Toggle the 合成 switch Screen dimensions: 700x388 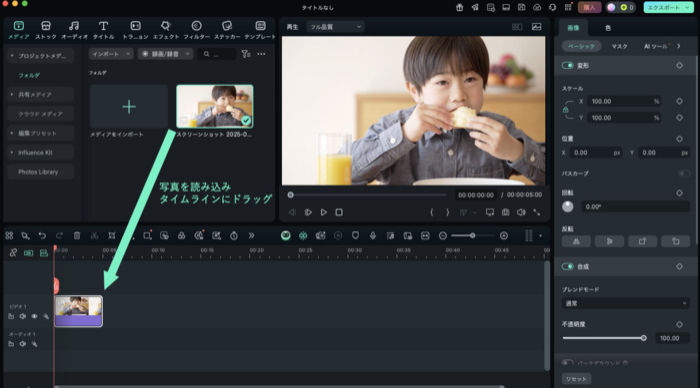click(x=567, y=267)
